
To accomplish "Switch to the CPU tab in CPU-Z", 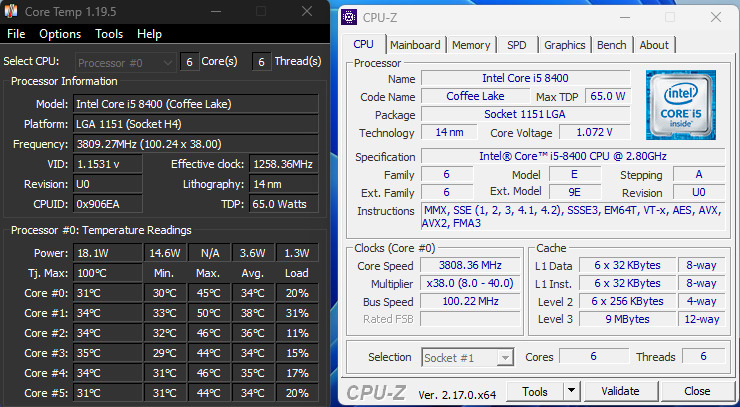I will click(x=363, y=44).
